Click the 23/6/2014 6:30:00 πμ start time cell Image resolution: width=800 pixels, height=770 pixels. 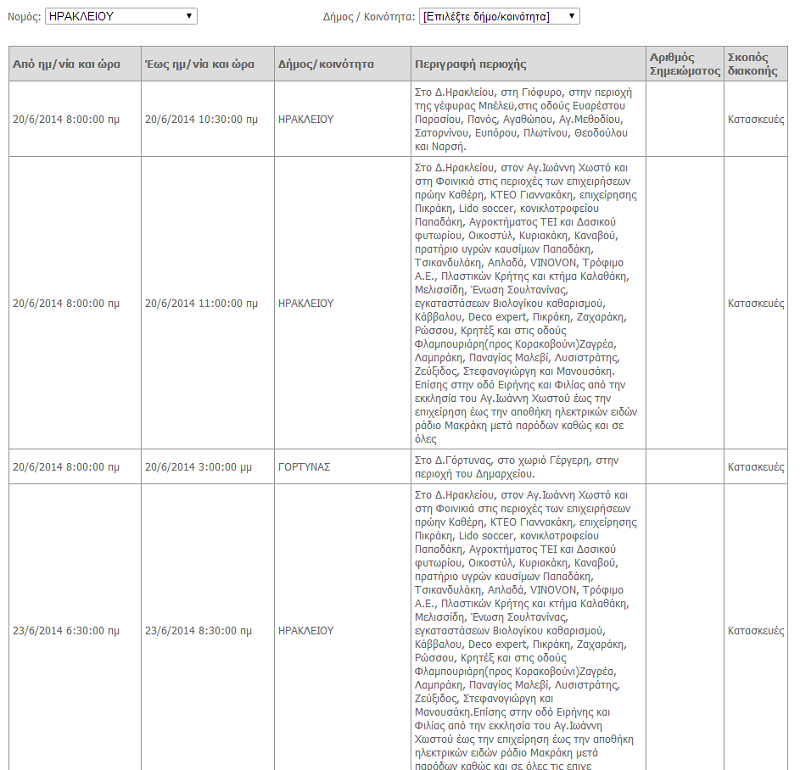point(66,631)
